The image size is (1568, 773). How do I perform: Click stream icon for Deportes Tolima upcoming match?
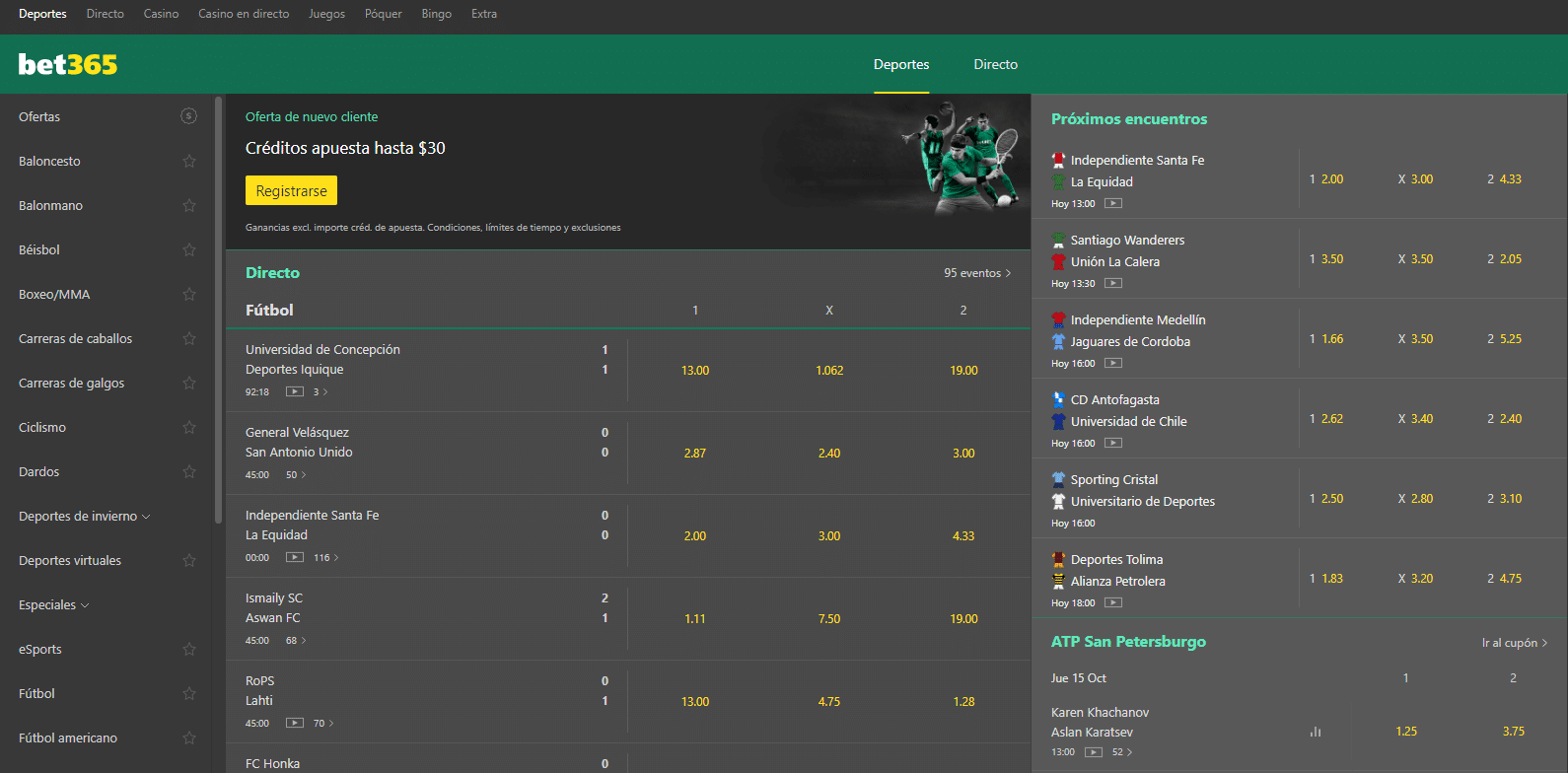(1113, 602)
